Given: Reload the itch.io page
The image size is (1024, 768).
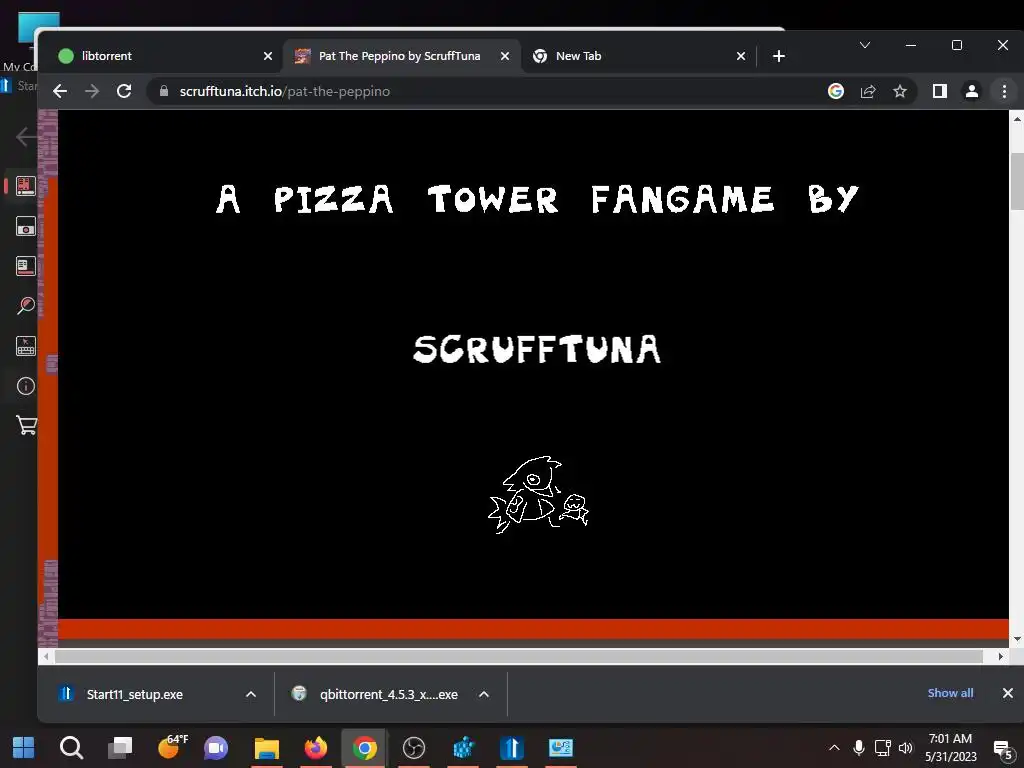Looking at the screenshot, I should pyautogui.click(x=124, y=91).
